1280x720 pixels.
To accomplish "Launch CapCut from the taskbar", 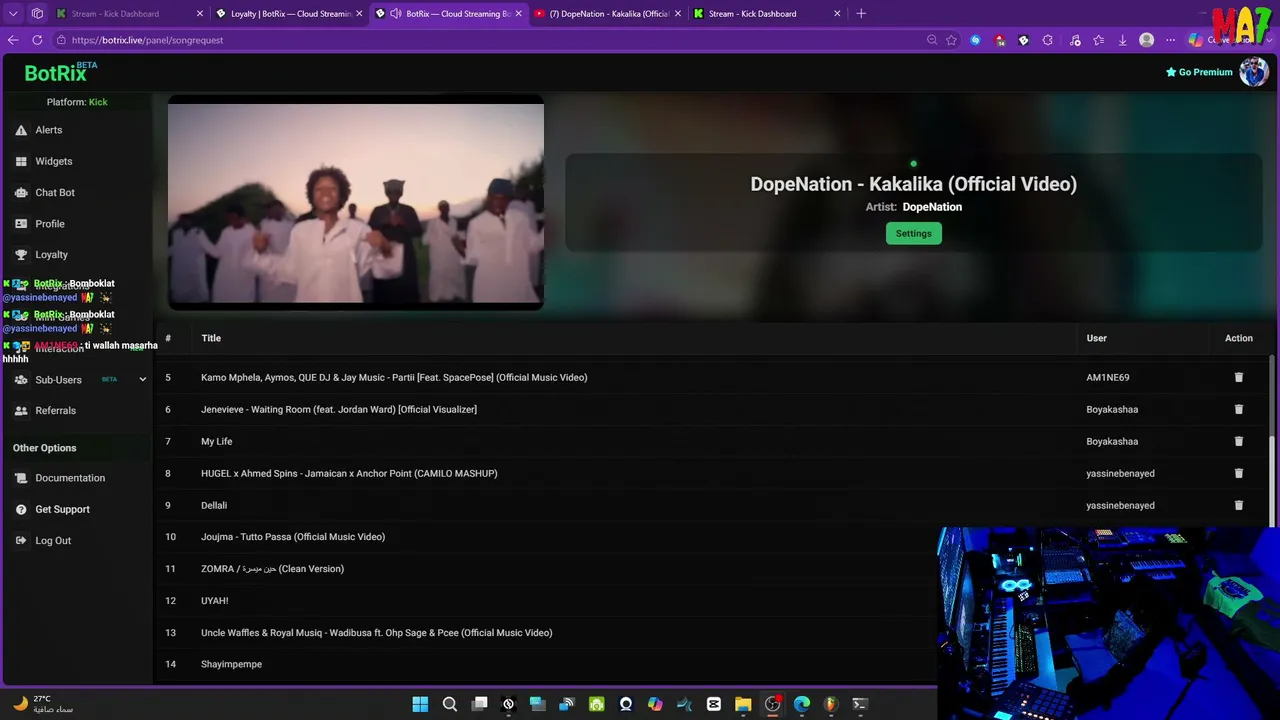I will tap(714, 704).
